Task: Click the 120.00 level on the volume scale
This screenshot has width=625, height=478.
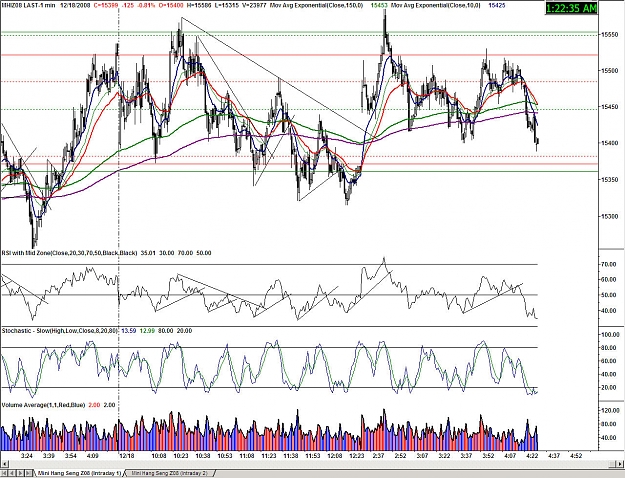Action: pyautogui.click(x=610, y=410)
